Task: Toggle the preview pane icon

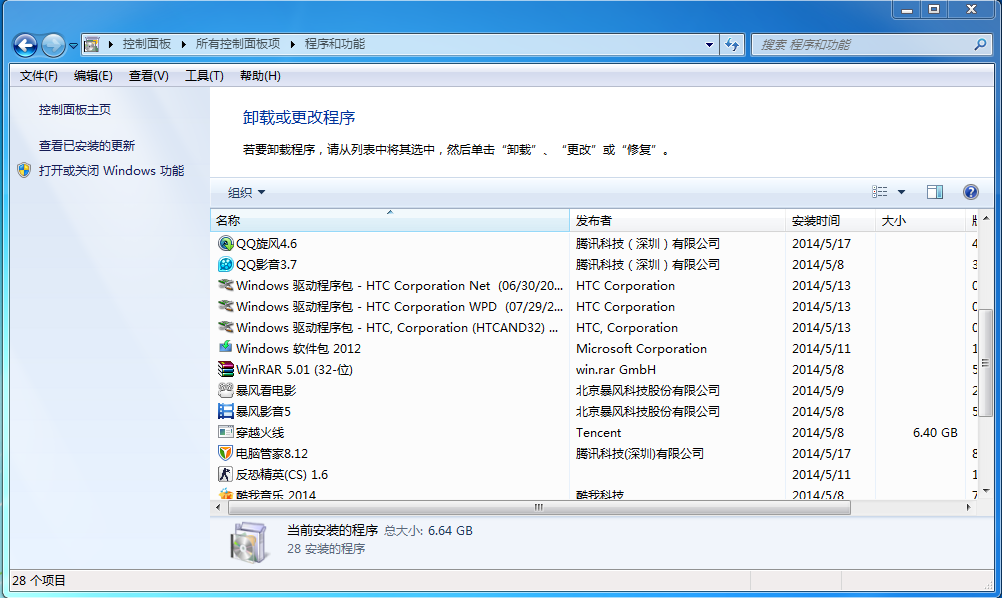Action: point(935,192)
